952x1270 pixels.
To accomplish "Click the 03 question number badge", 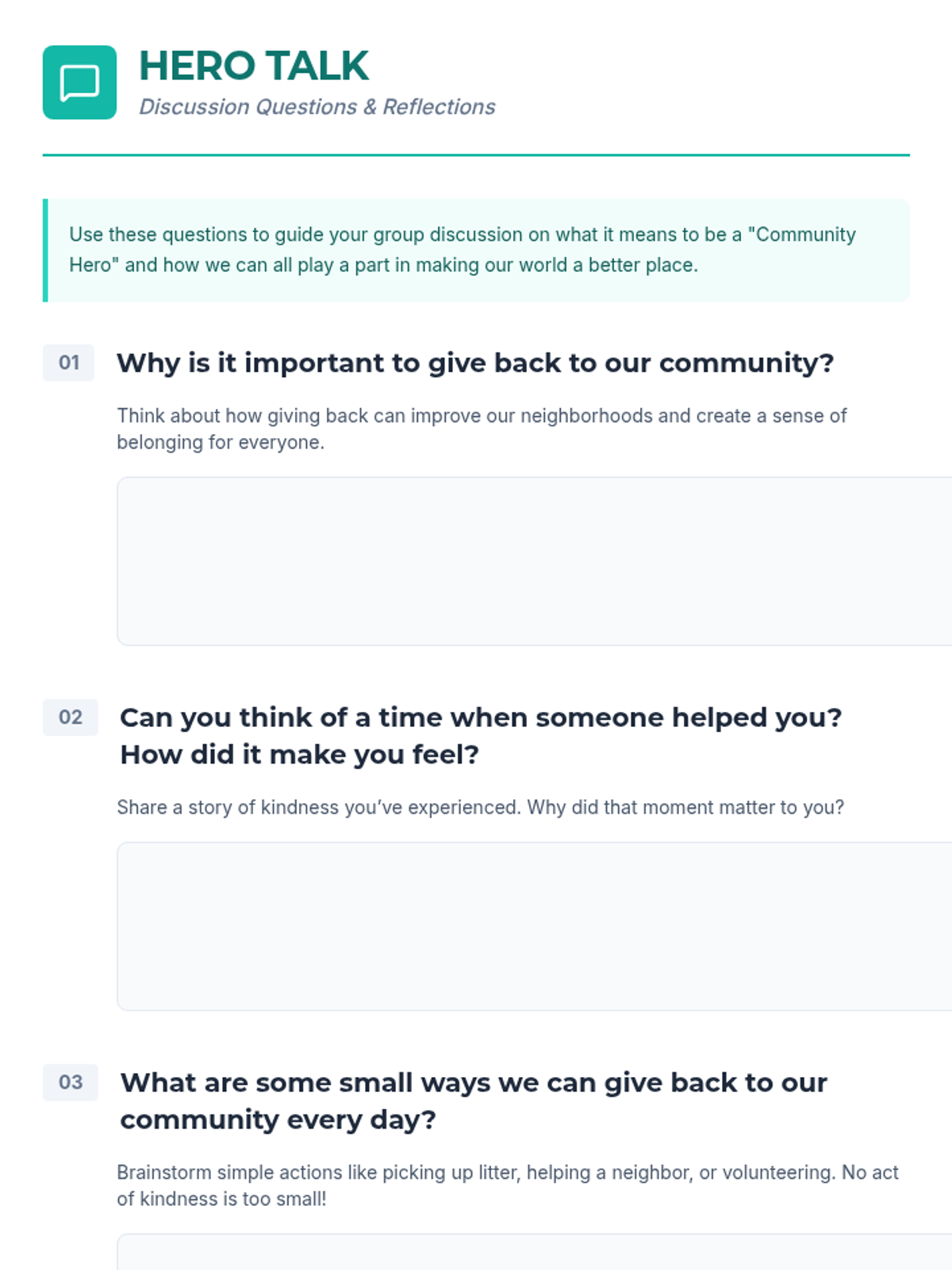I will tap(71, 1083).
